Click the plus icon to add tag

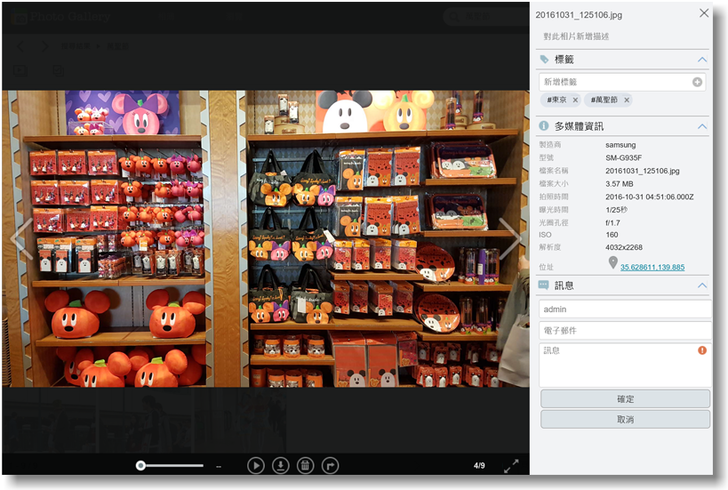697,82
